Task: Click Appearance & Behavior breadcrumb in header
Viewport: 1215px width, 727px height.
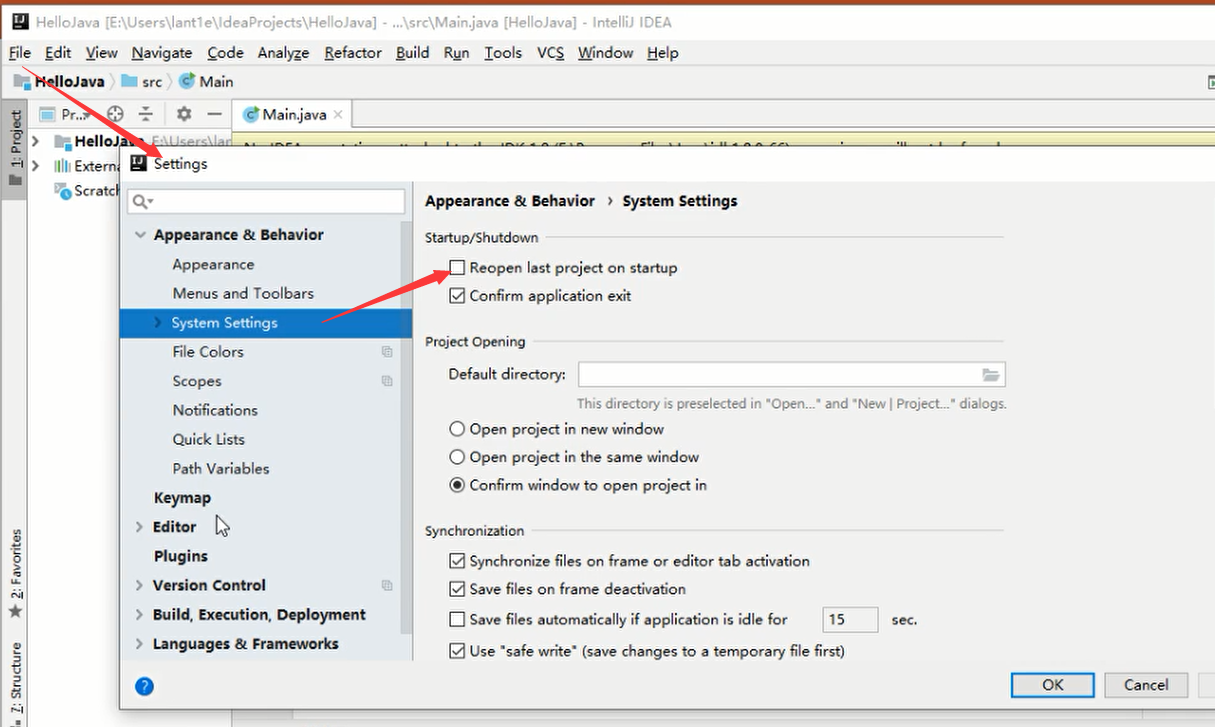Action: tap(510, 201)
